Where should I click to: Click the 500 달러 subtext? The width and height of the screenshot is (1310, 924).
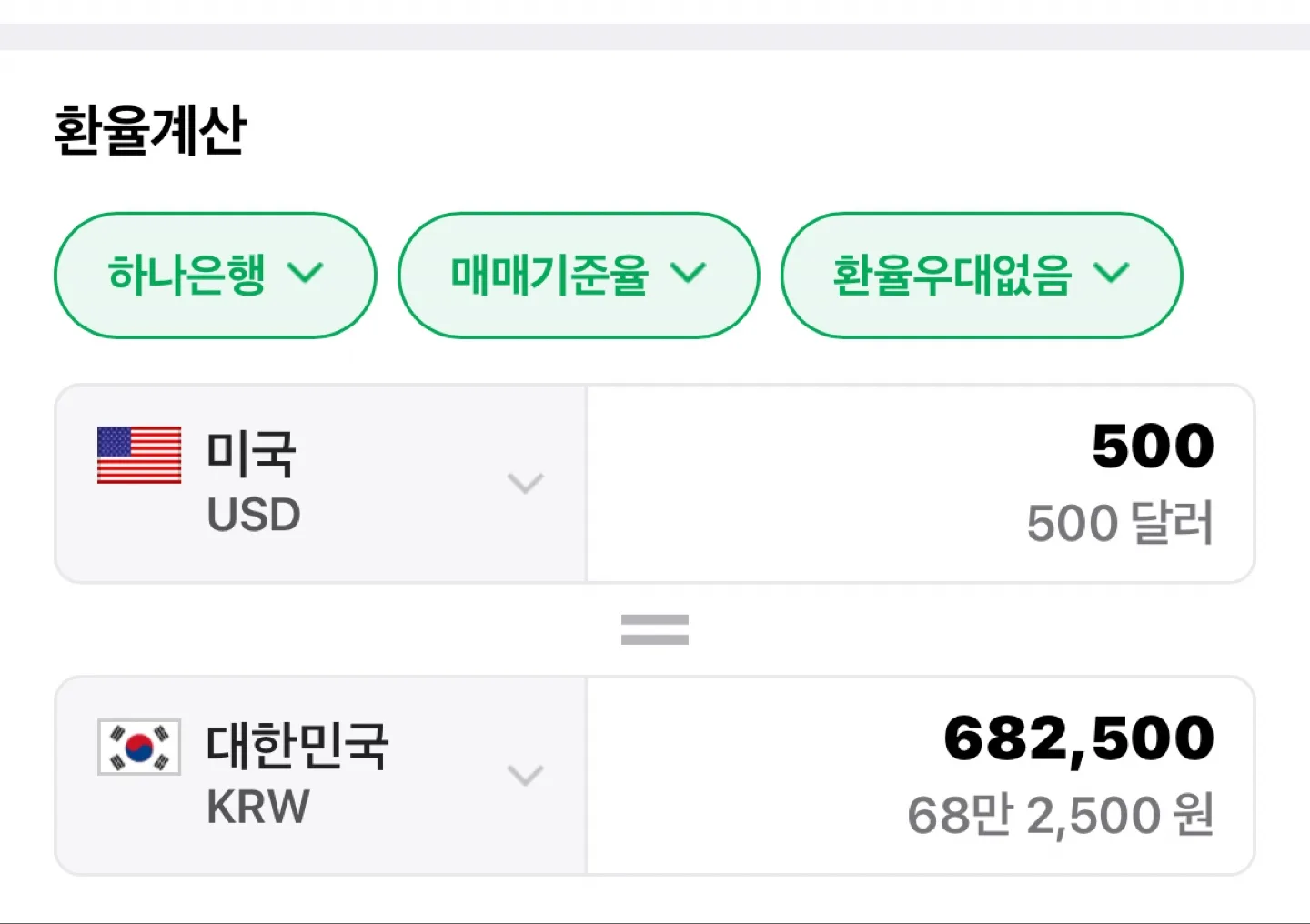1120,523
